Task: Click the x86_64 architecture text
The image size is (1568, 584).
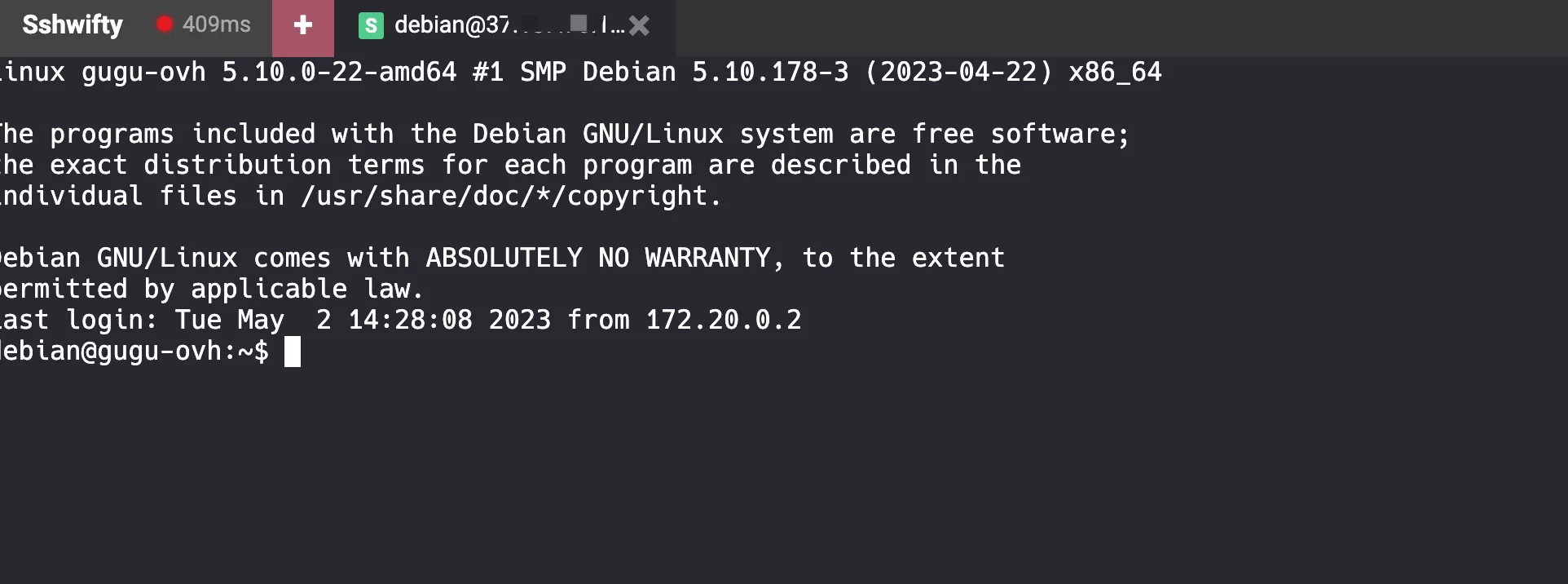Action: [1115, 73]
